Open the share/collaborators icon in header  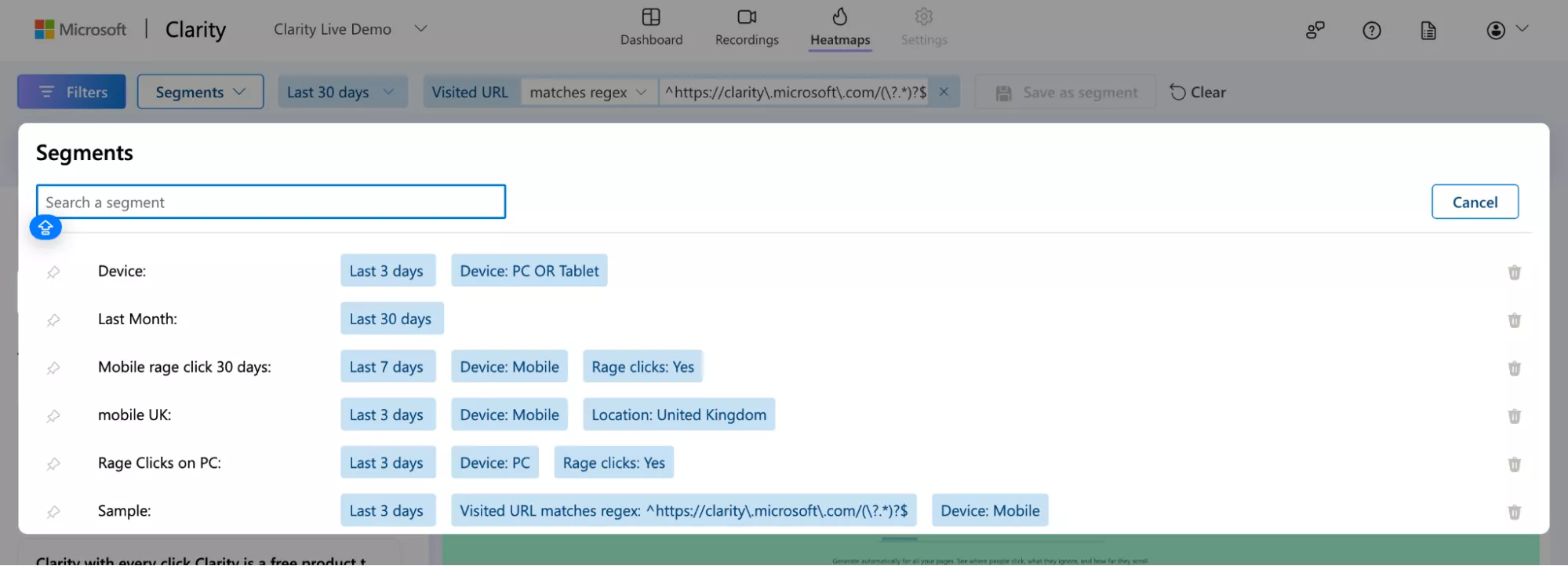coord(1315,31)
